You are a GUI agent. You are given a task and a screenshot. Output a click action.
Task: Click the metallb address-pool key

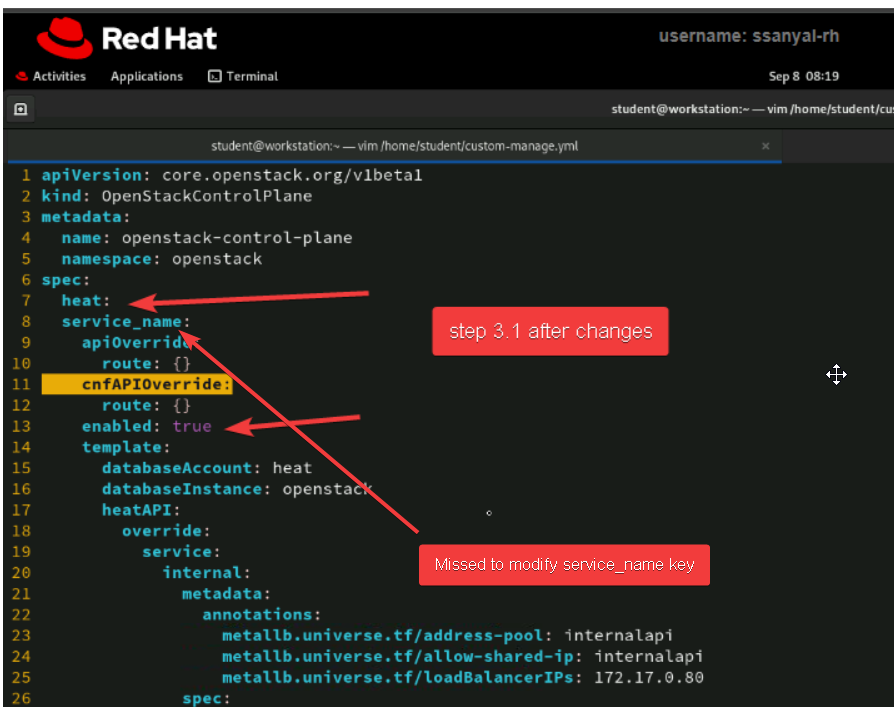tap(382, 636)
